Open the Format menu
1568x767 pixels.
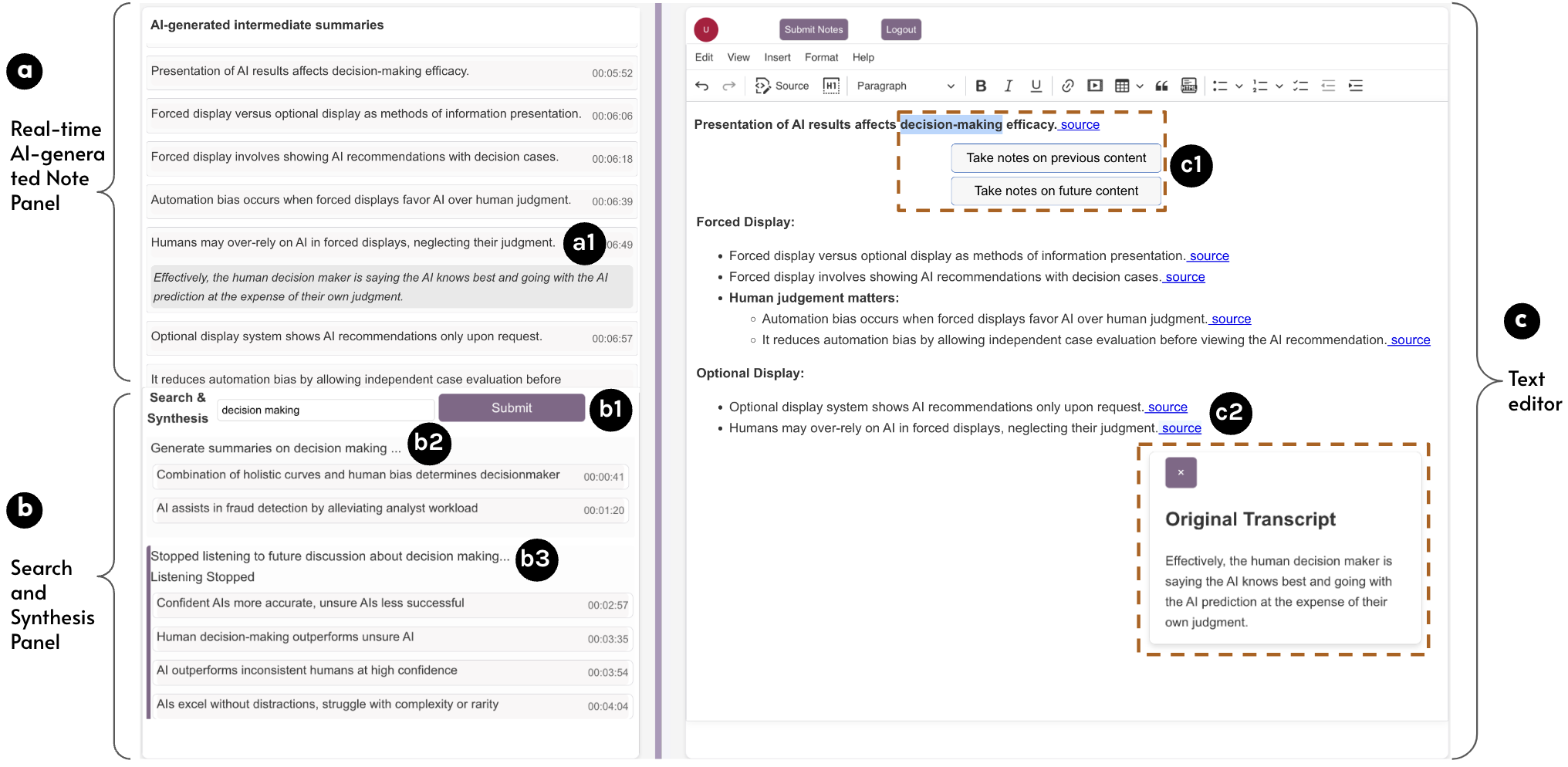click(x=821, y=57)
